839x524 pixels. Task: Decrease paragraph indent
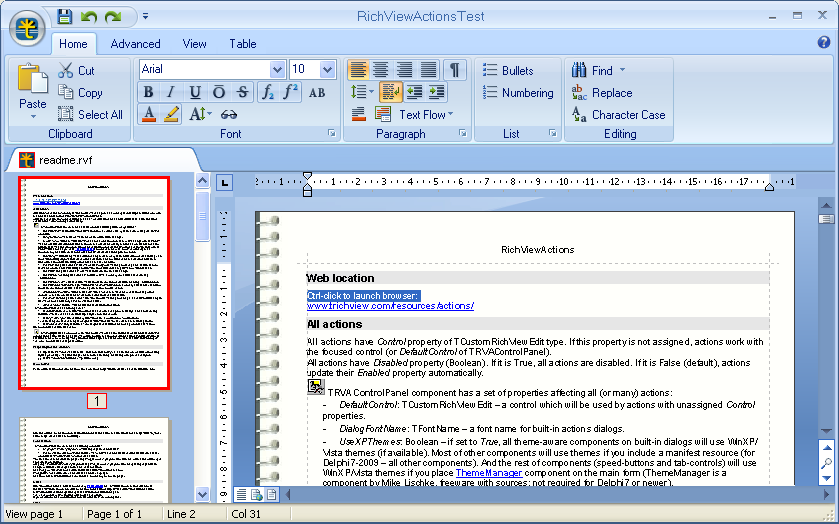414,92
